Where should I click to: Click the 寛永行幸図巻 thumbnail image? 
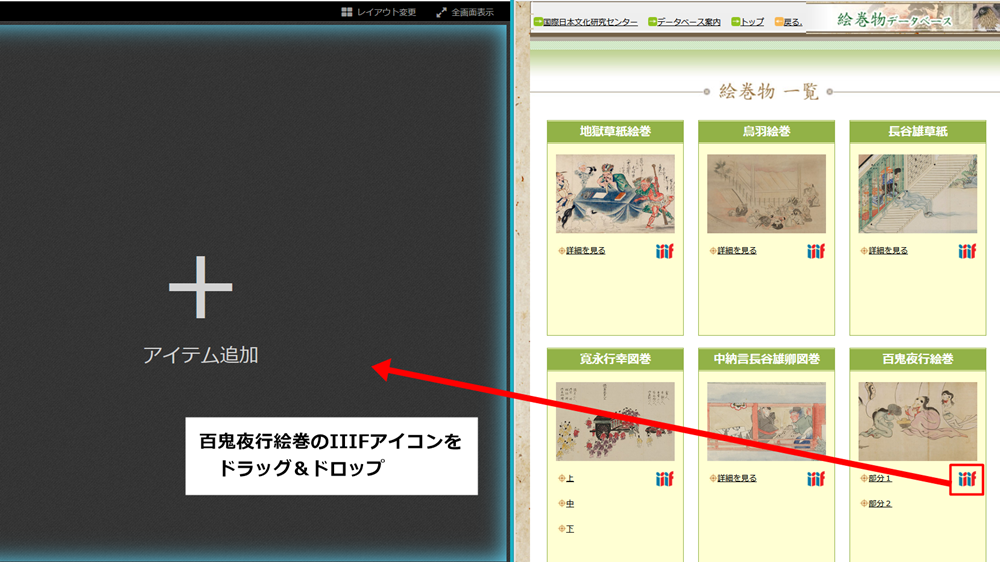point(615,421)
